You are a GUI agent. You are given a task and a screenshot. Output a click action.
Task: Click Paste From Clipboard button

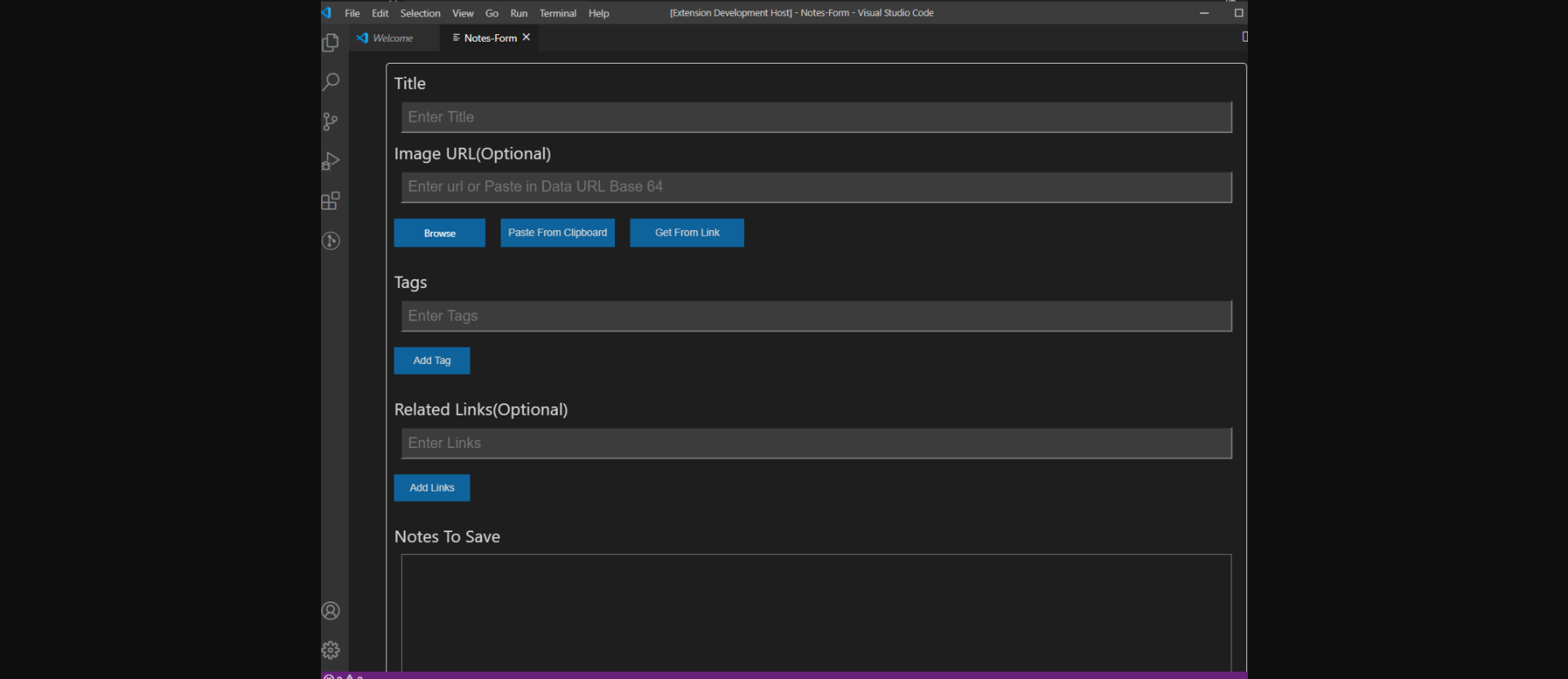pyautogui.click(x=558, y=233)
